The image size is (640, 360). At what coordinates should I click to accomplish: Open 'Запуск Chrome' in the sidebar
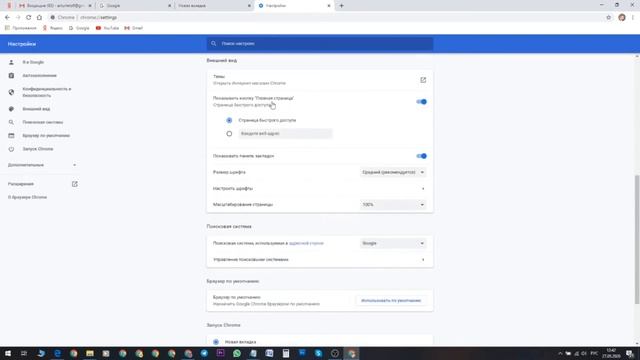(x=38, y=149)
